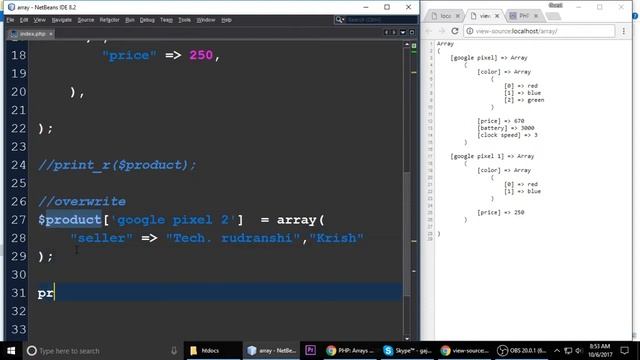
Task: Open the Windows Start menu
Action: 11,350
